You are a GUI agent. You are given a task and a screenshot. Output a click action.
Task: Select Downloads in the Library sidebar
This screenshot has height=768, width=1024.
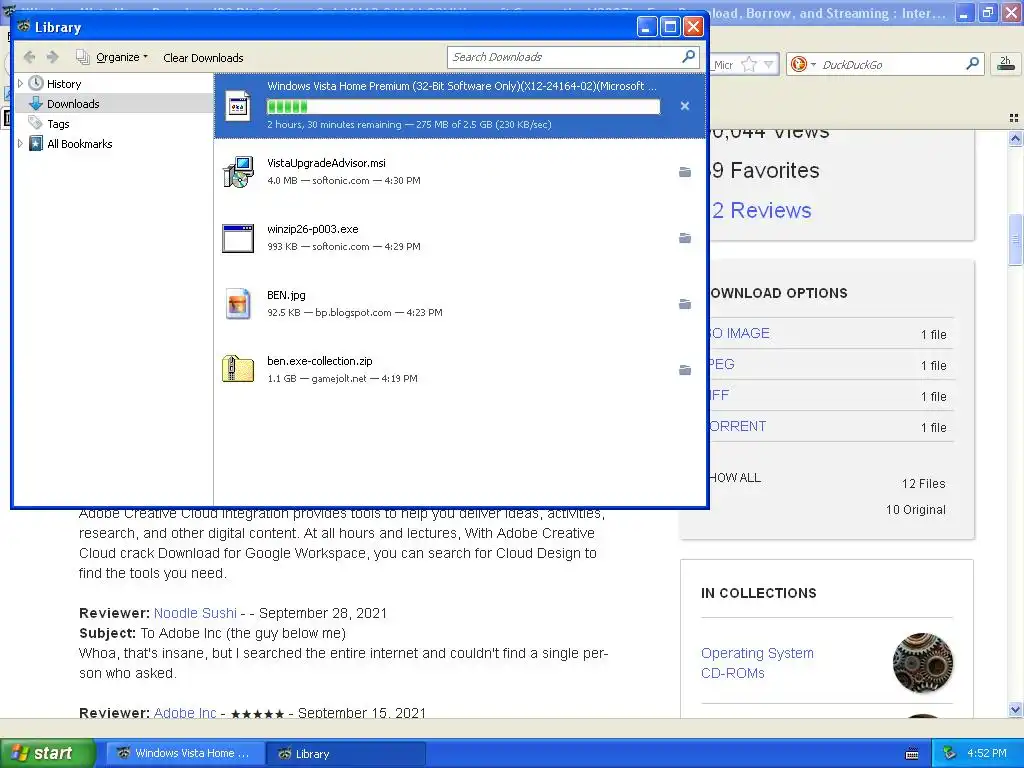point(73,104)
